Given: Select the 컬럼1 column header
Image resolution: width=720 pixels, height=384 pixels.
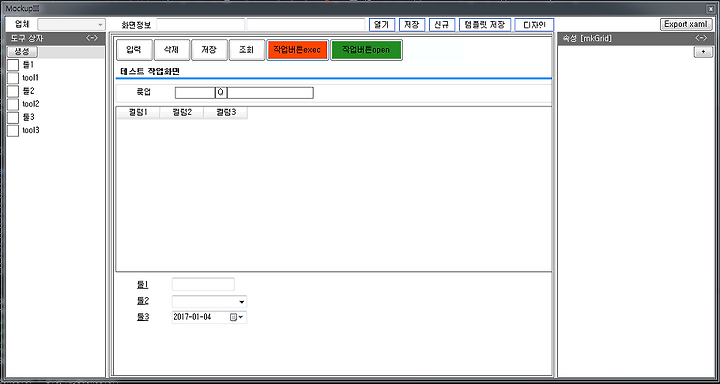Looking at the screenshot, I should pyautogui.click(x=138, y=113).
